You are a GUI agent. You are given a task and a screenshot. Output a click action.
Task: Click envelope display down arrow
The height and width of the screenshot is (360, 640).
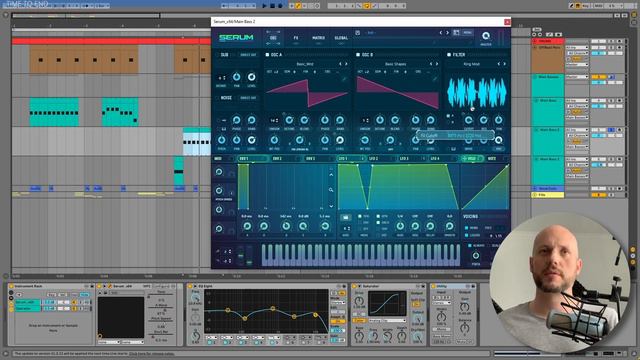331,206
